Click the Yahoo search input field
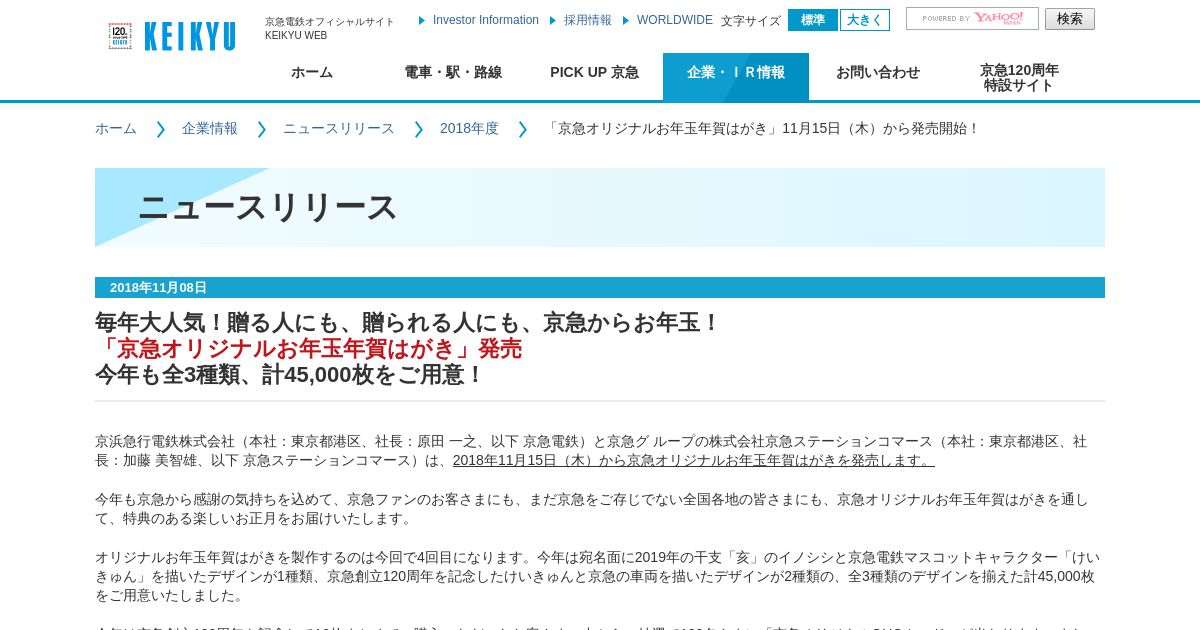This screenshot has width=1200, height=630. [972, 19]
